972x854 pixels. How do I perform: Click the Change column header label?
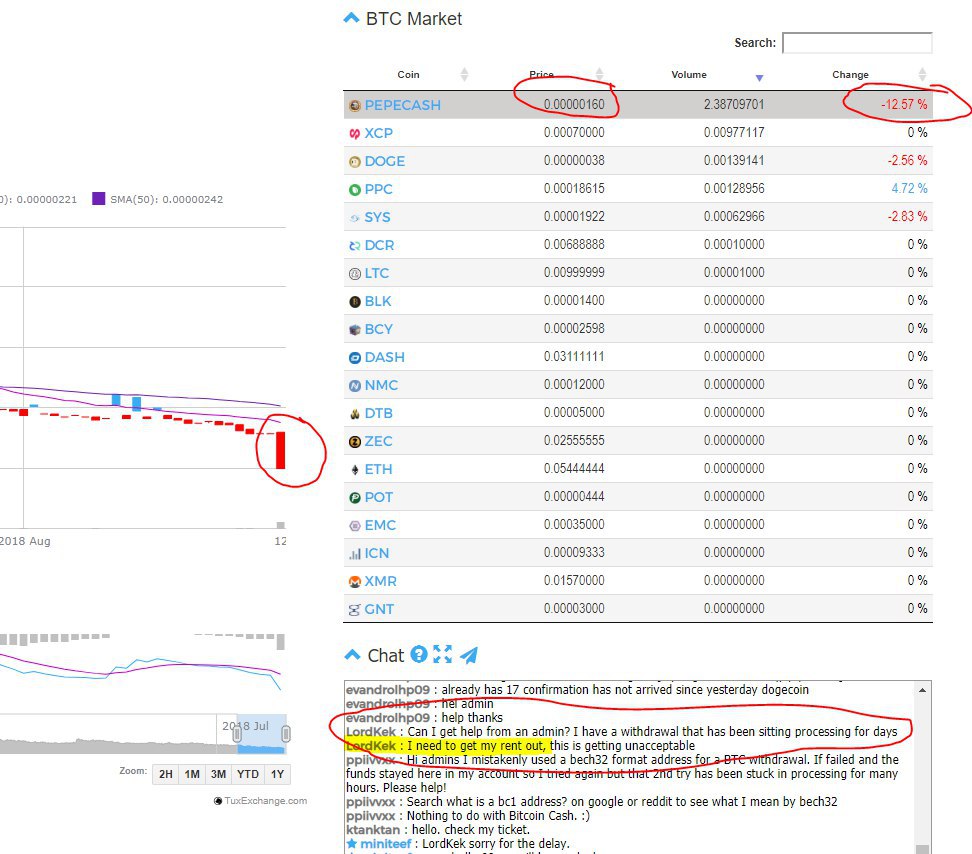pyautogui.click(x=850, y=75)
